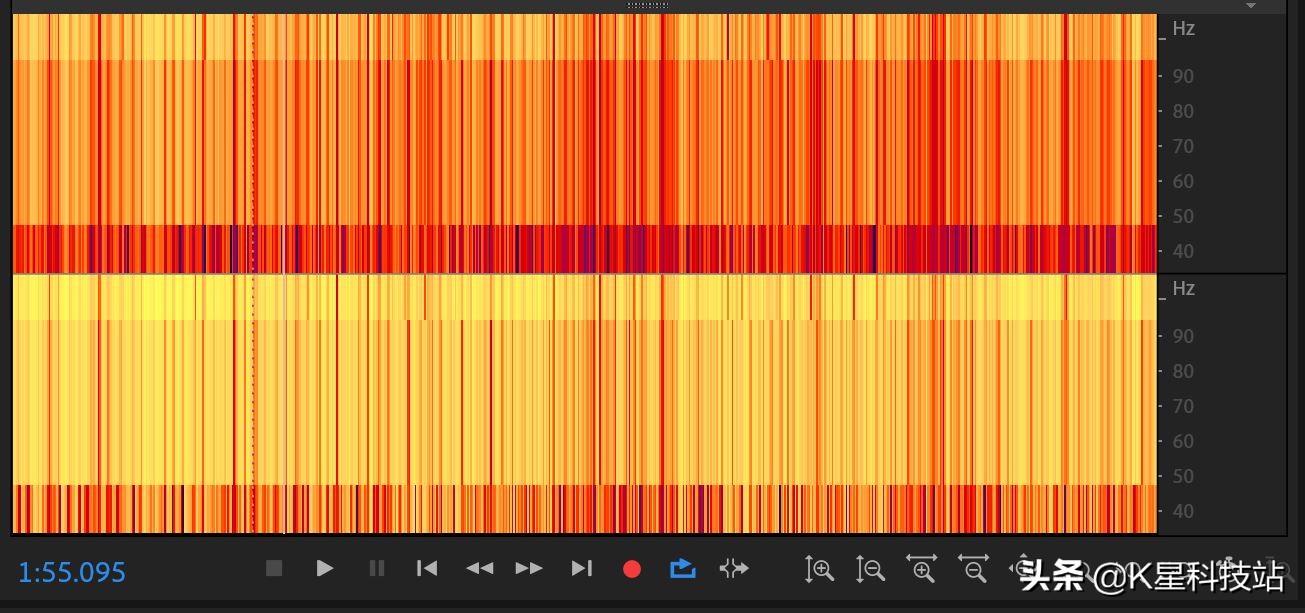
Task: Move playhead to previous marker
Action: pos(427,568)
